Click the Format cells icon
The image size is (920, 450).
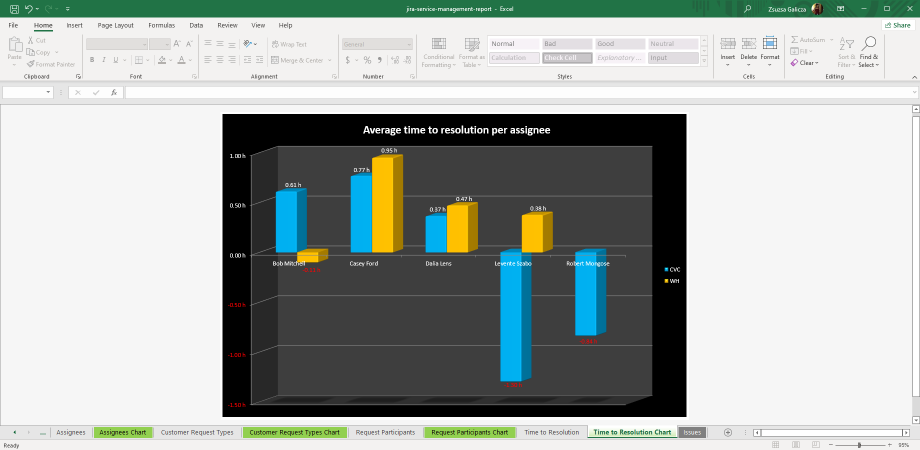(770, 44)
